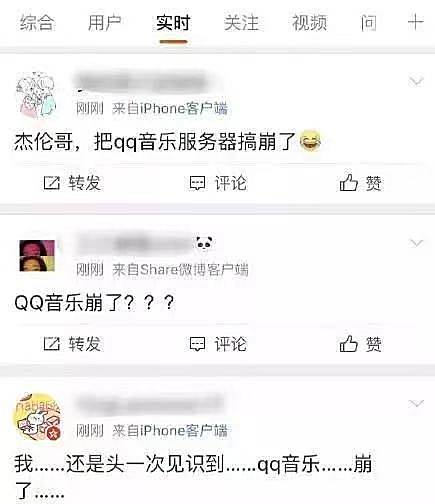
Task: Tap the comment icon on the first post
Action: point(197,183)
